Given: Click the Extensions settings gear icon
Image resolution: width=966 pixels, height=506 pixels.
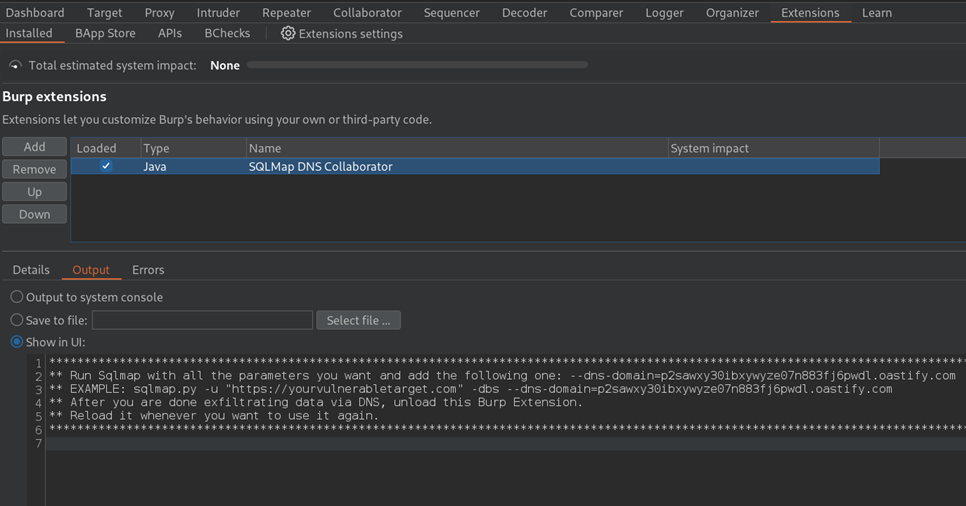Looking at the screenshot, I should tap(288, 33).
